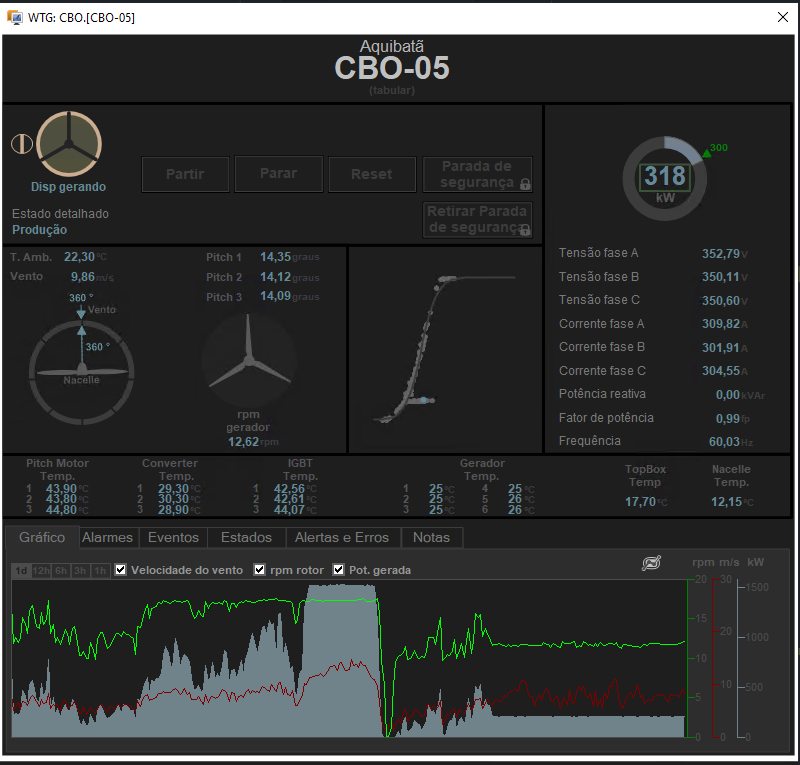The image size is (800, 765).
Task: Click the green 300 setpoint marker
Action: pos(714,150)
